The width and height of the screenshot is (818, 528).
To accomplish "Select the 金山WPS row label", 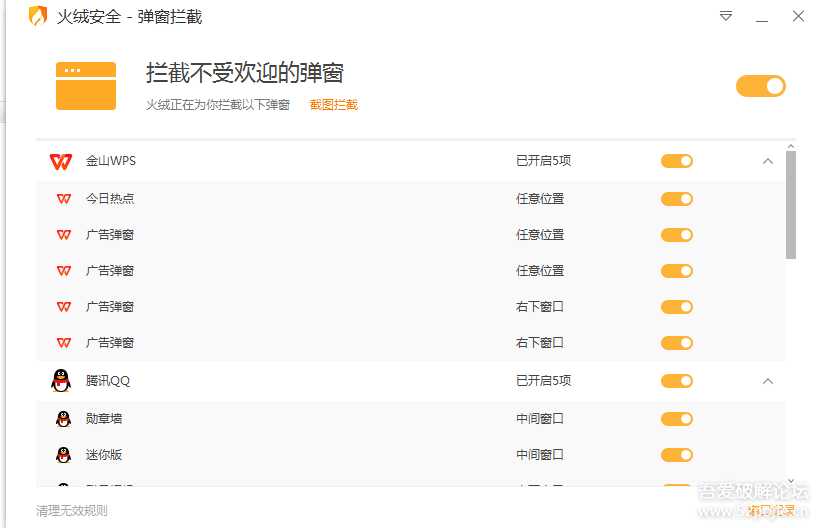I will pos(111,161).
